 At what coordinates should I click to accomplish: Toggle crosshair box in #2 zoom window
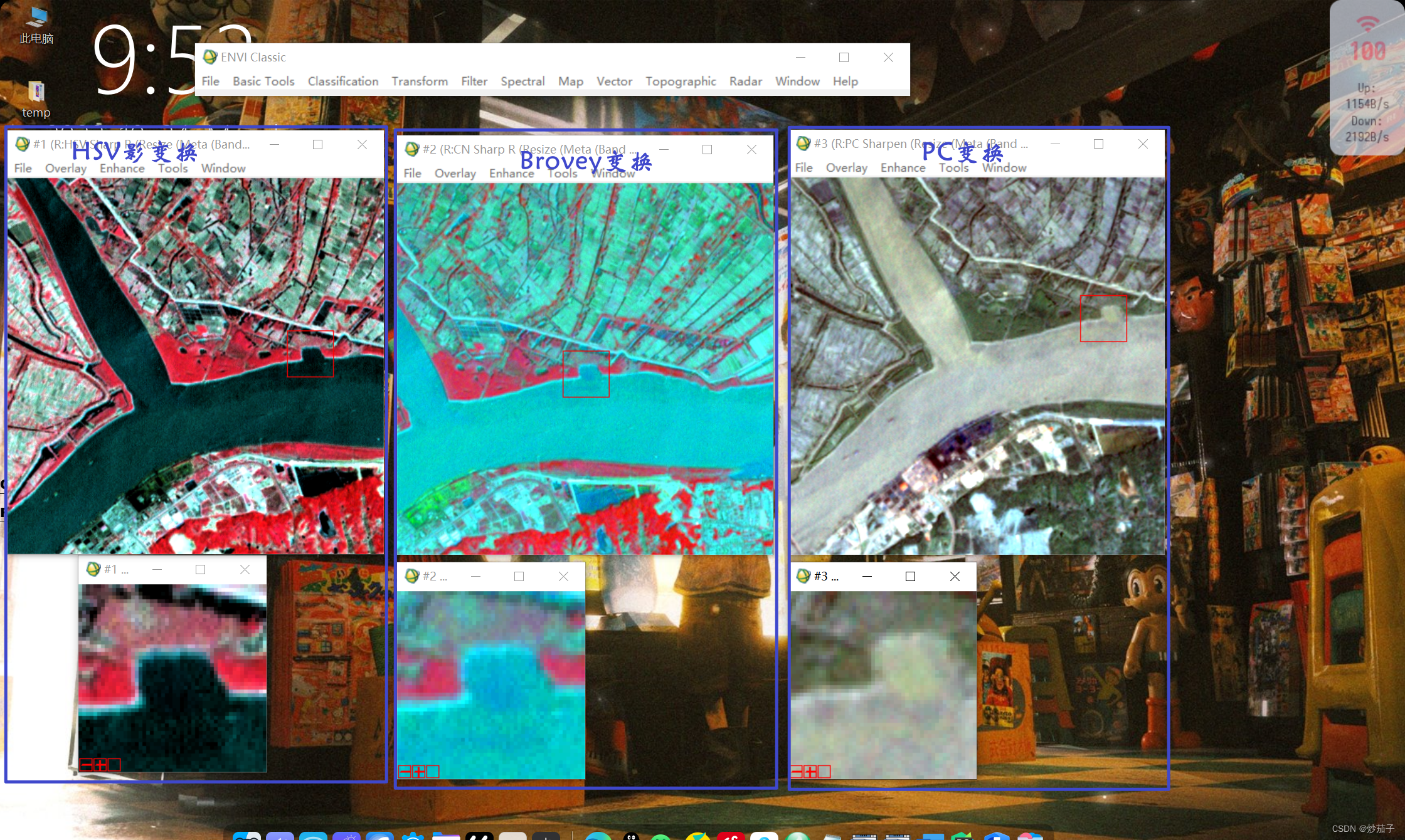(433, 772)
